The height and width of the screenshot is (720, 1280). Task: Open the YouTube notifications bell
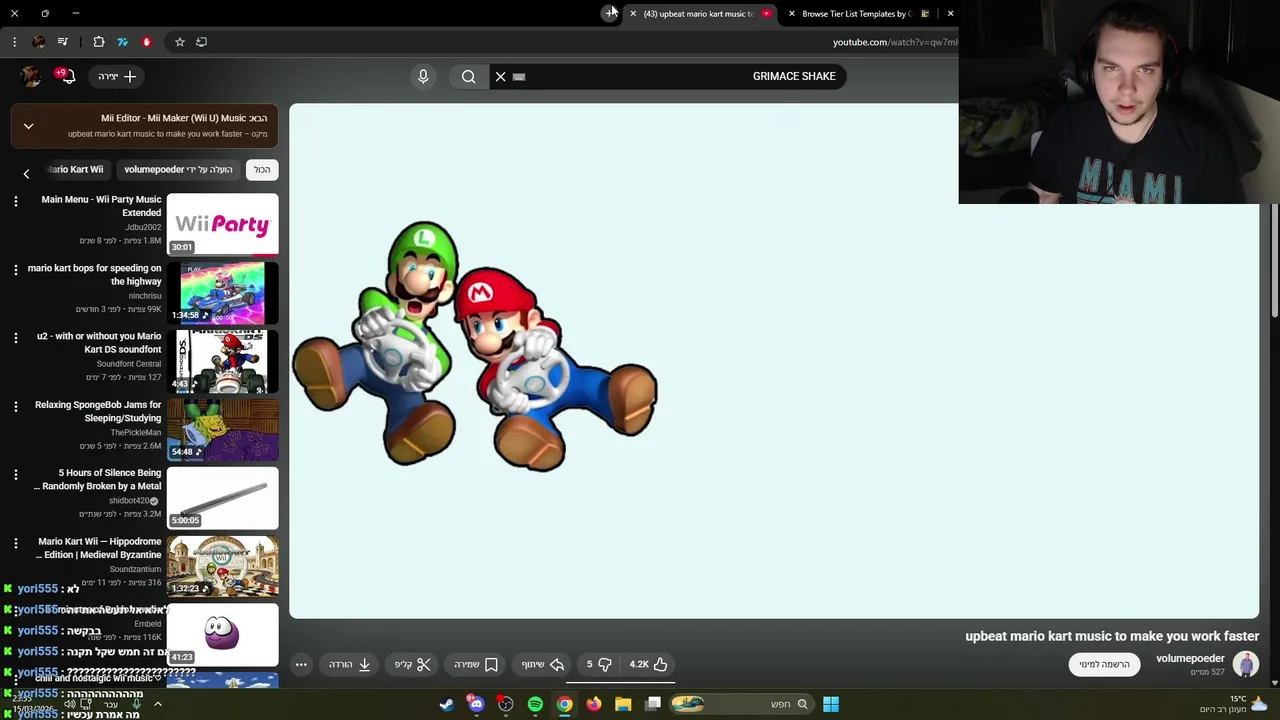point(67,76)
